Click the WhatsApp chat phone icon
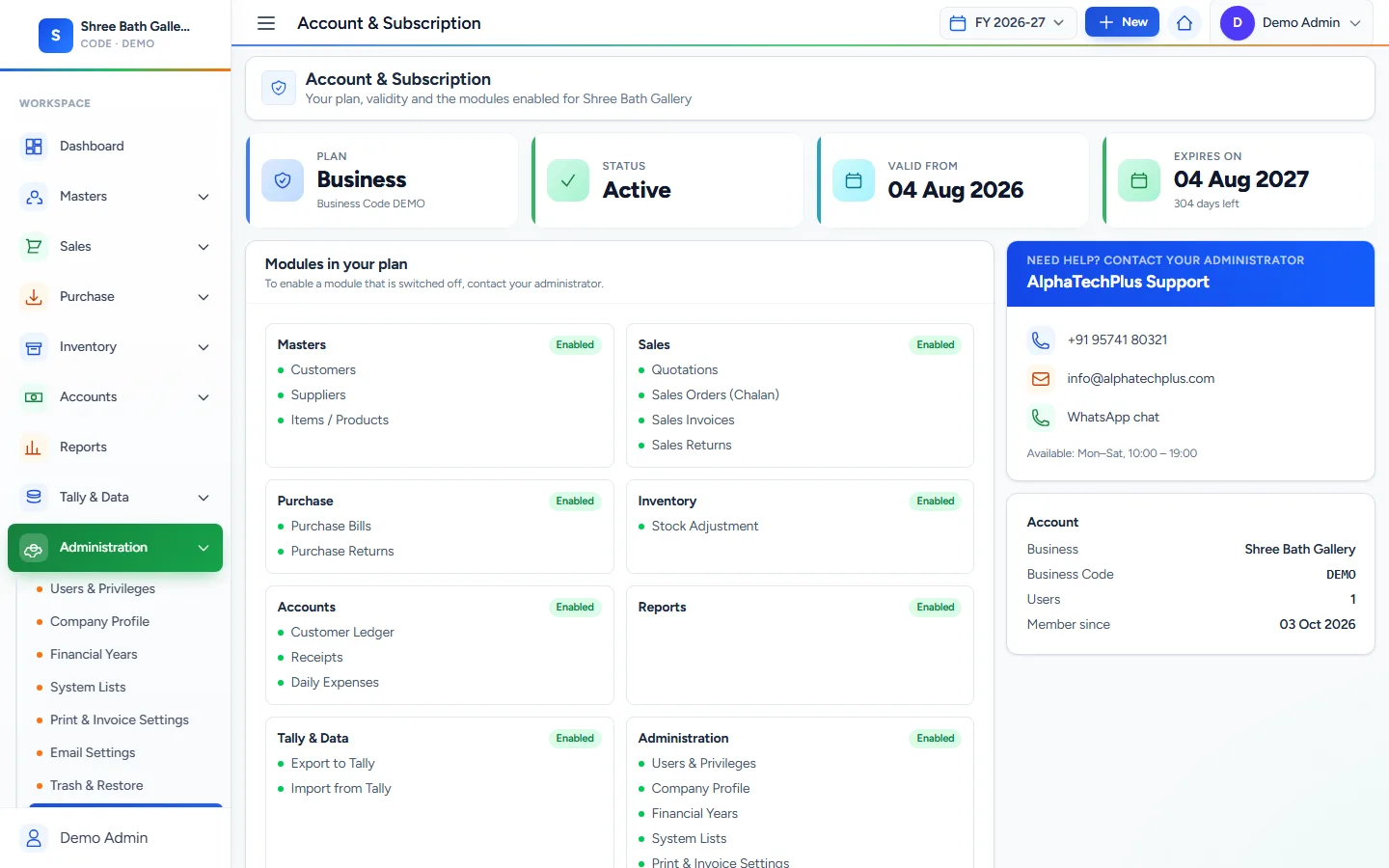 1041,418
